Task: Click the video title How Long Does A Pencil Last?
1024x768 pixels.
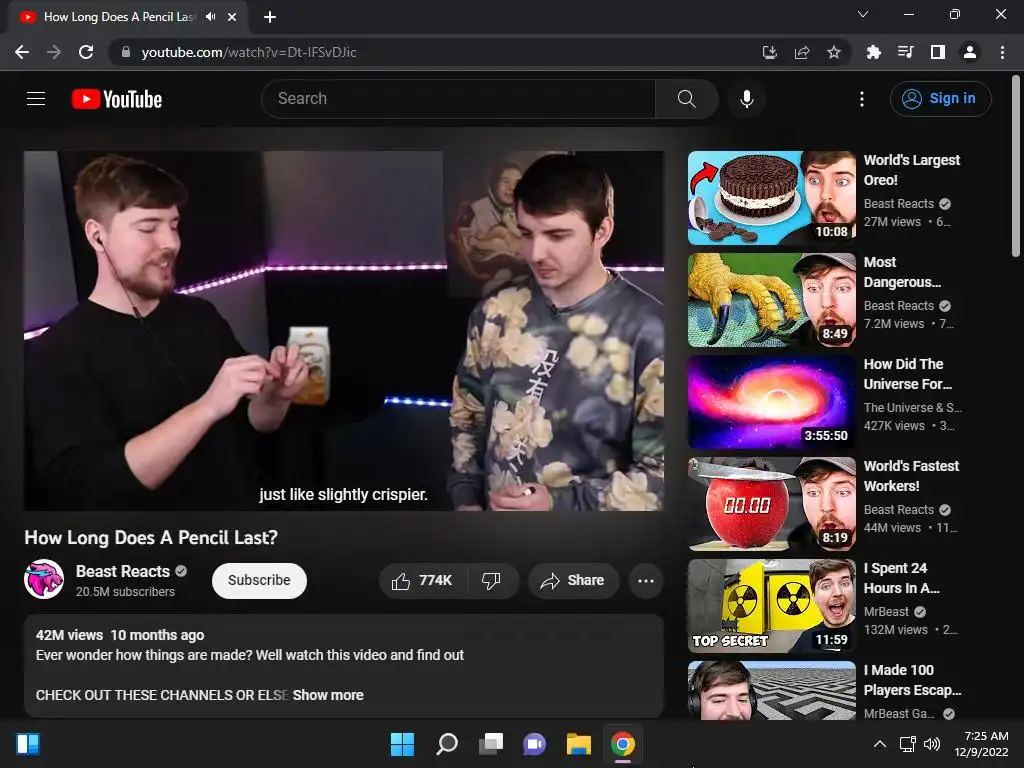Action: [x=151, y=537]
